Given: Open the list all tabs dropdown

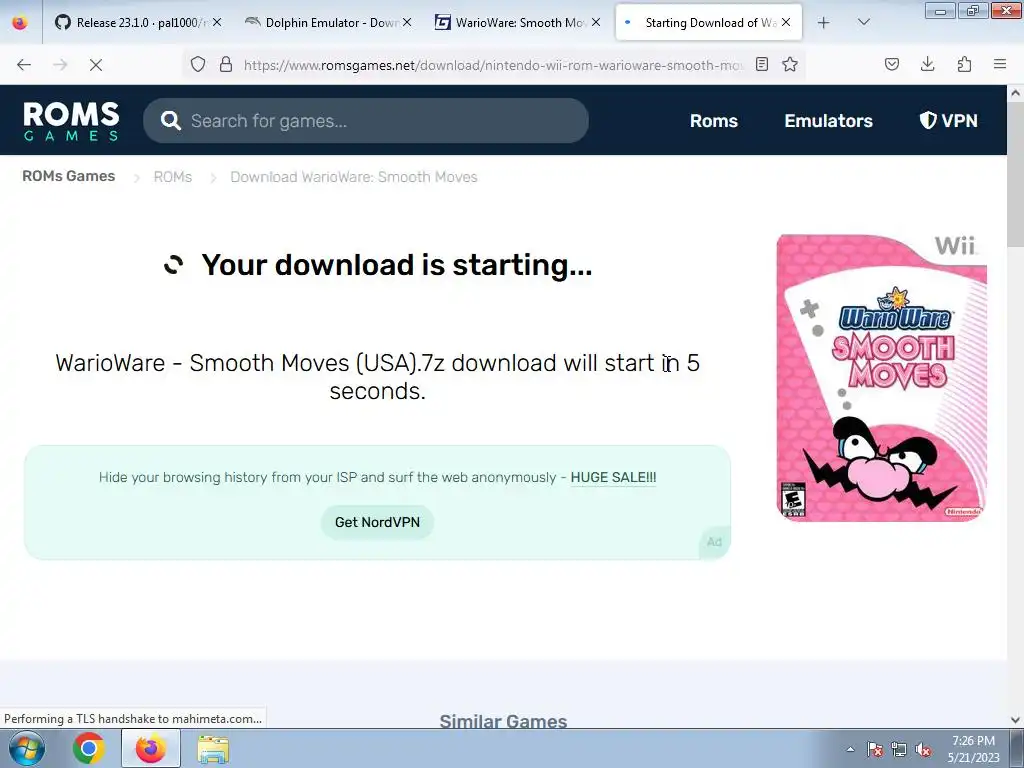Looking at the screenshot, I should tap(863, 23).
